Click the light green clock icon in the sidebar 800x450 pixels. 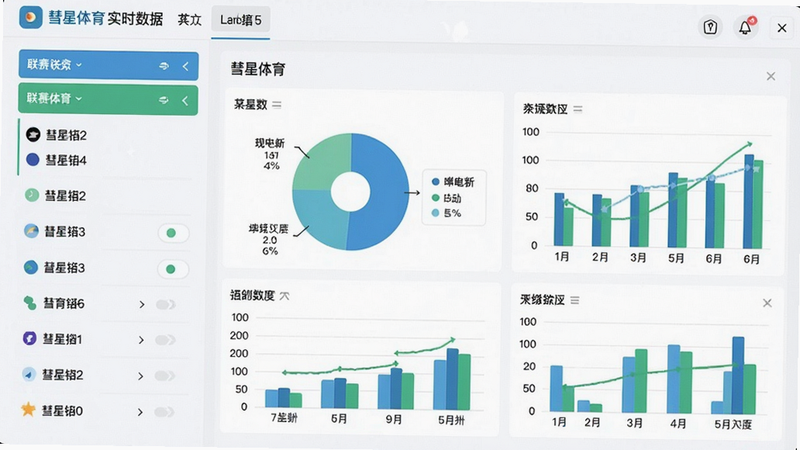[32, 195]
